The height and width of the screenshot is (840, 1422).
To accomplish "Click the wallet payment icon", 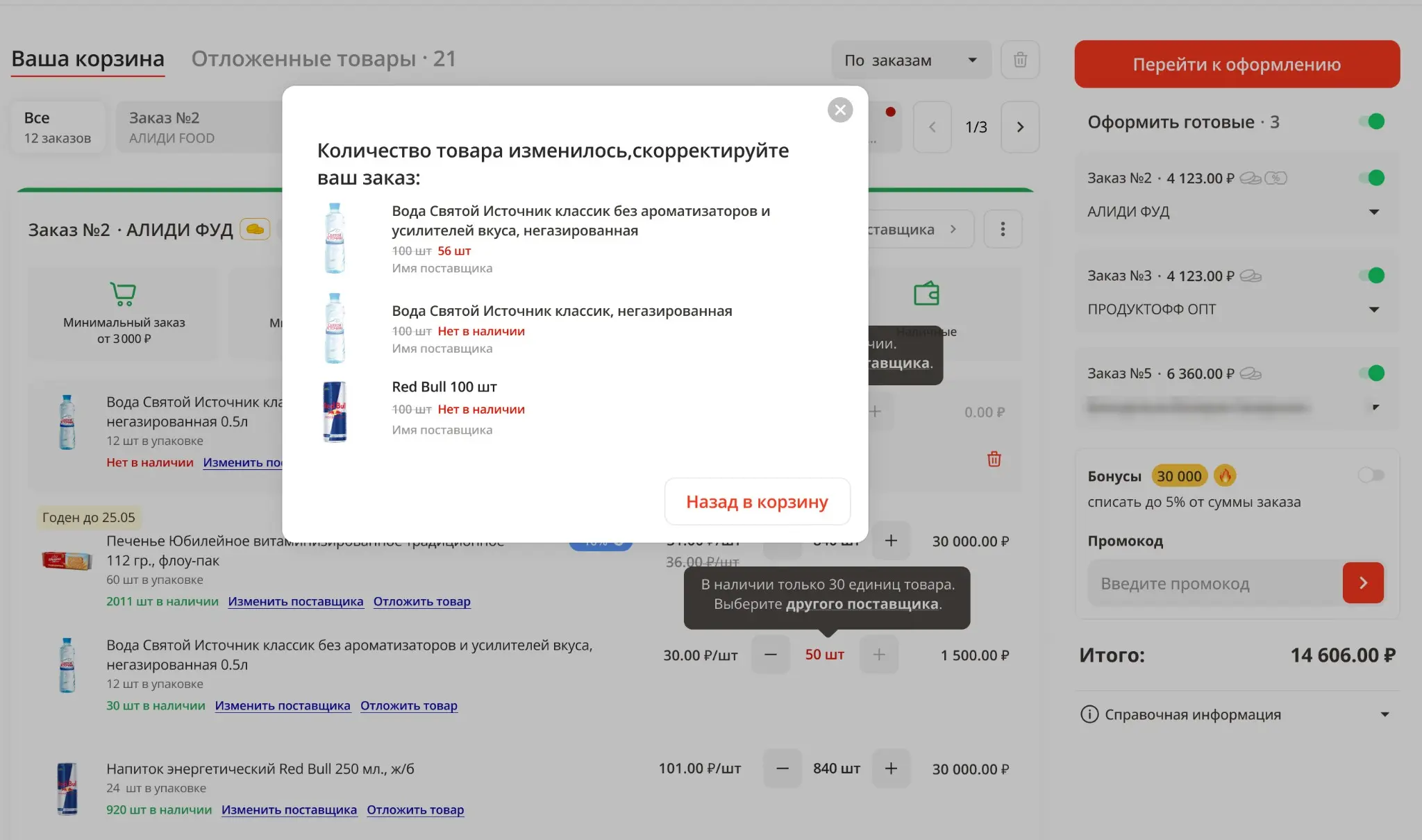I will [x=926, y=294].
